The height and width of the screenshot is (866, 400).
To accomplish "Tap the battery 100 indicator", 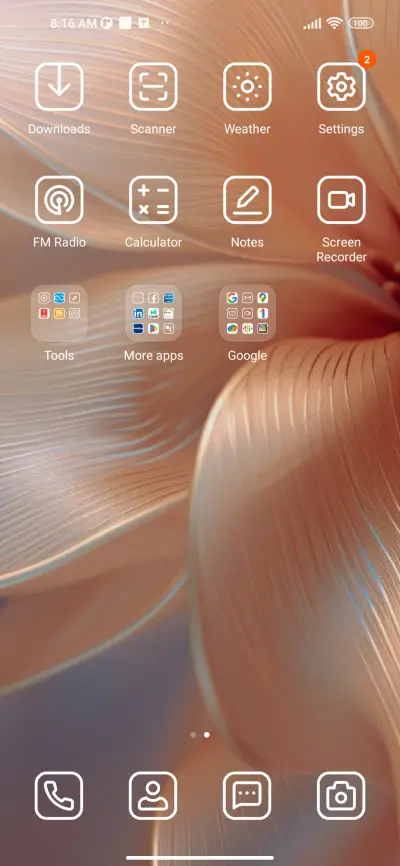I will 361,23.
